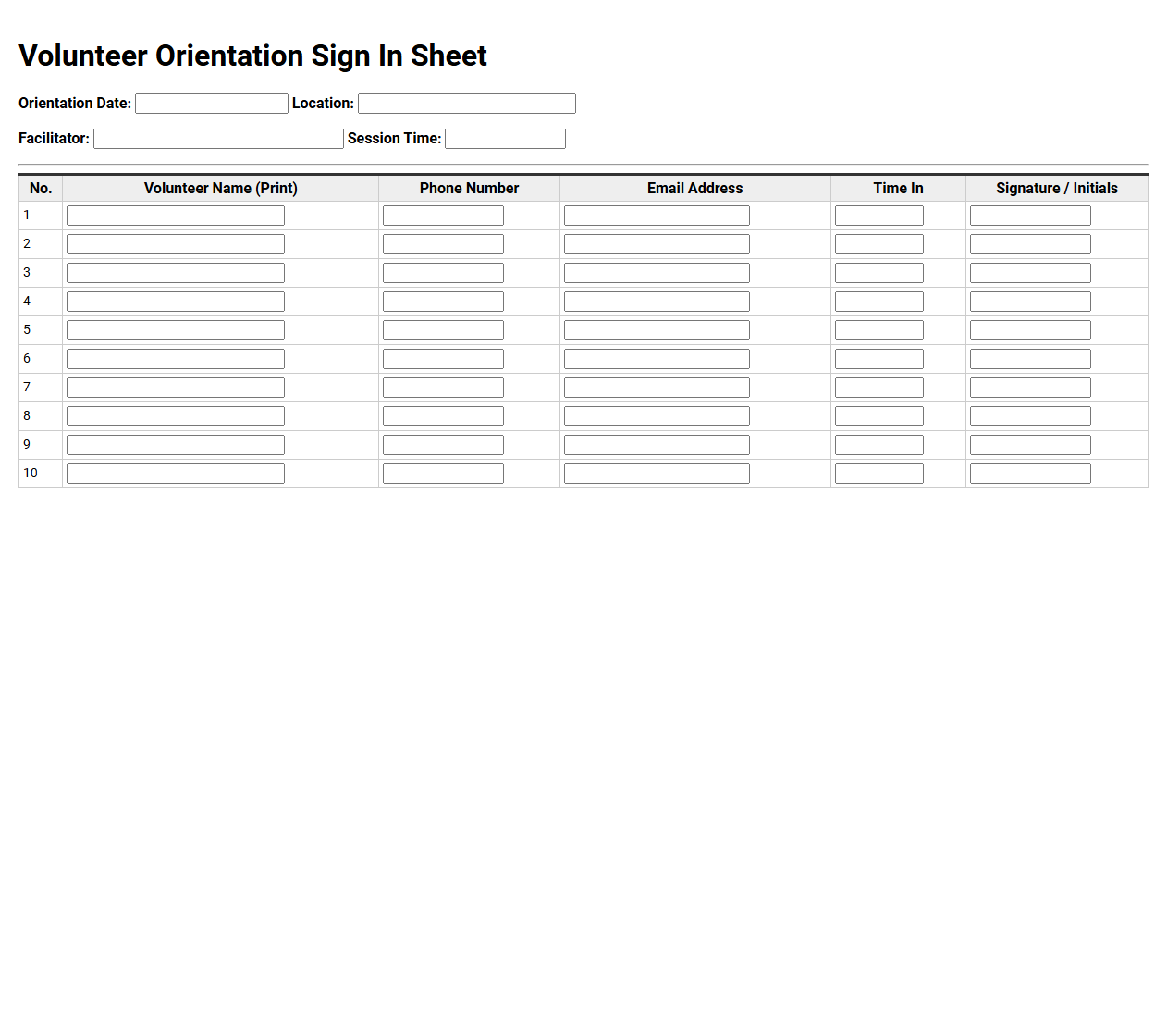Image resolution: width=1167 pixels, height=1036 pixels.
Task: Click the 'Signature / Initials' column header
Action: [1057, 188]
